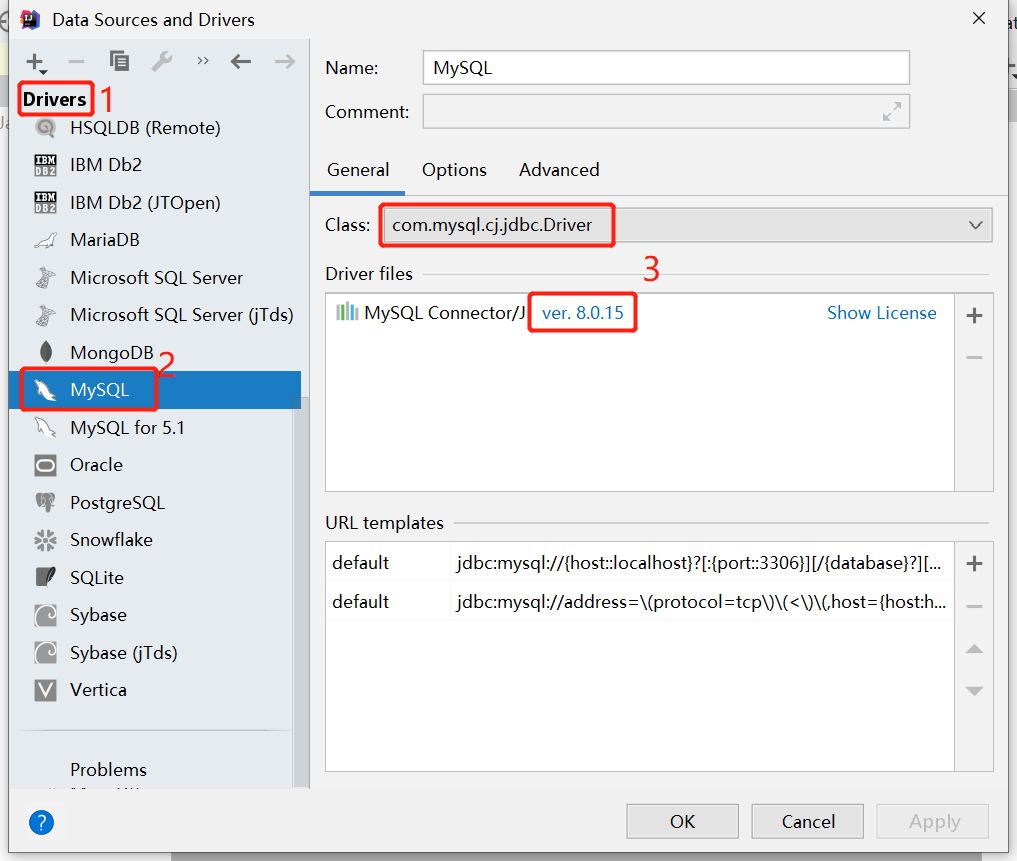Remove driver file with minus button
The height and width of the screenshot is (861, 1017).
[x=974, y=358]
